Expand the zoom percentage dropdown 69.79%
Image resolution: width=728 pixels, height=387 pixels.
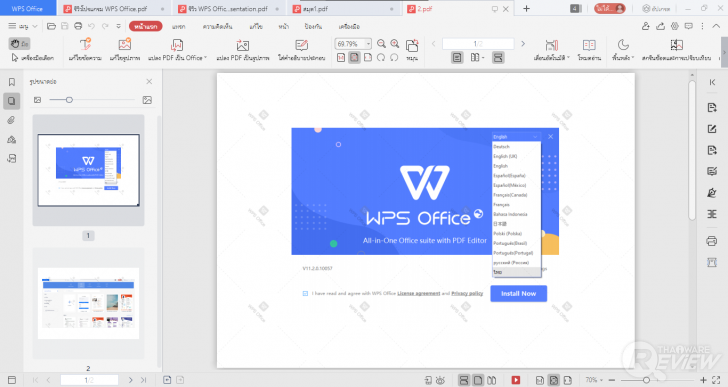(x=368, y=44)
